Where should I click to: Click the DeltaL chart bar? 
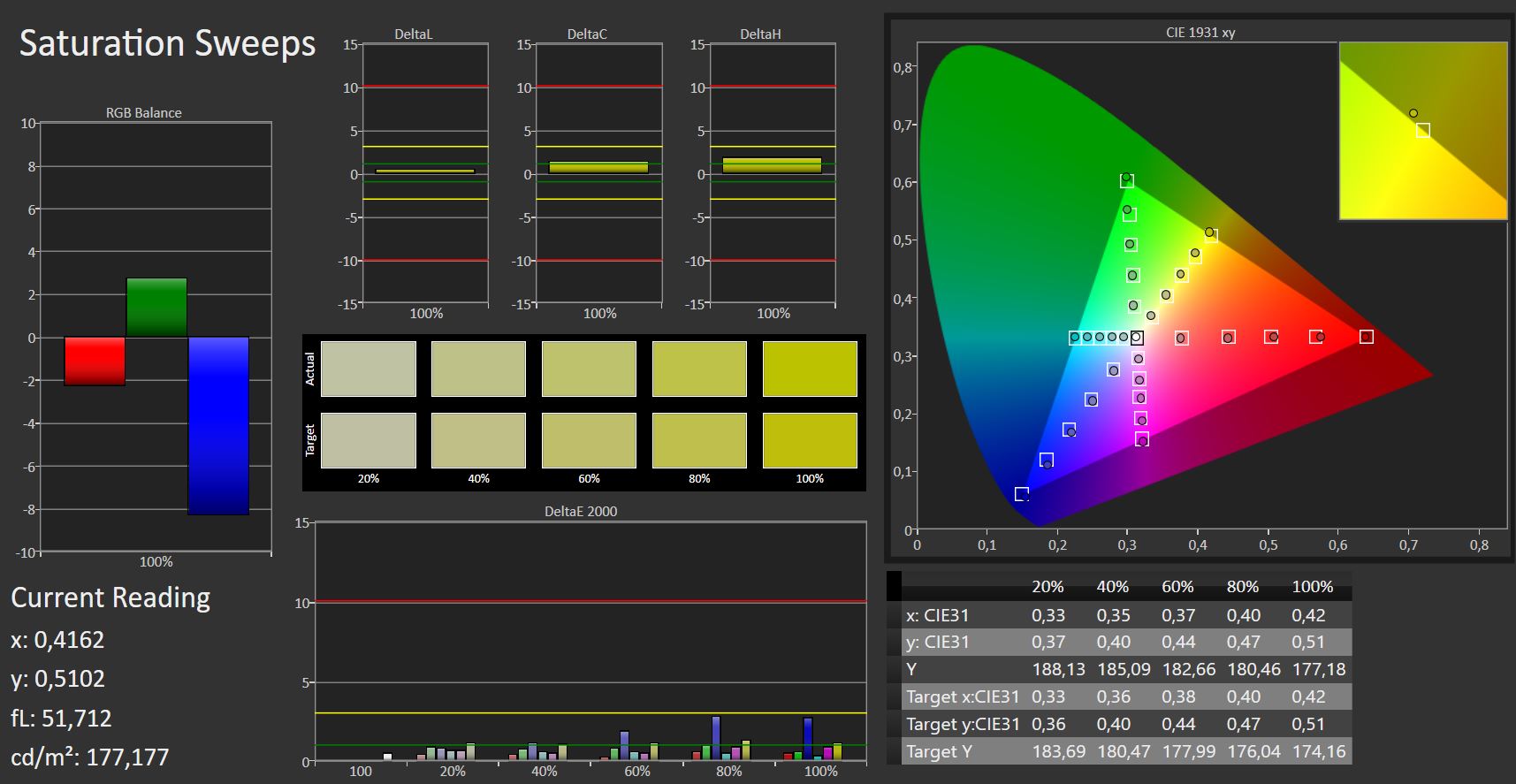coord(424,171)
